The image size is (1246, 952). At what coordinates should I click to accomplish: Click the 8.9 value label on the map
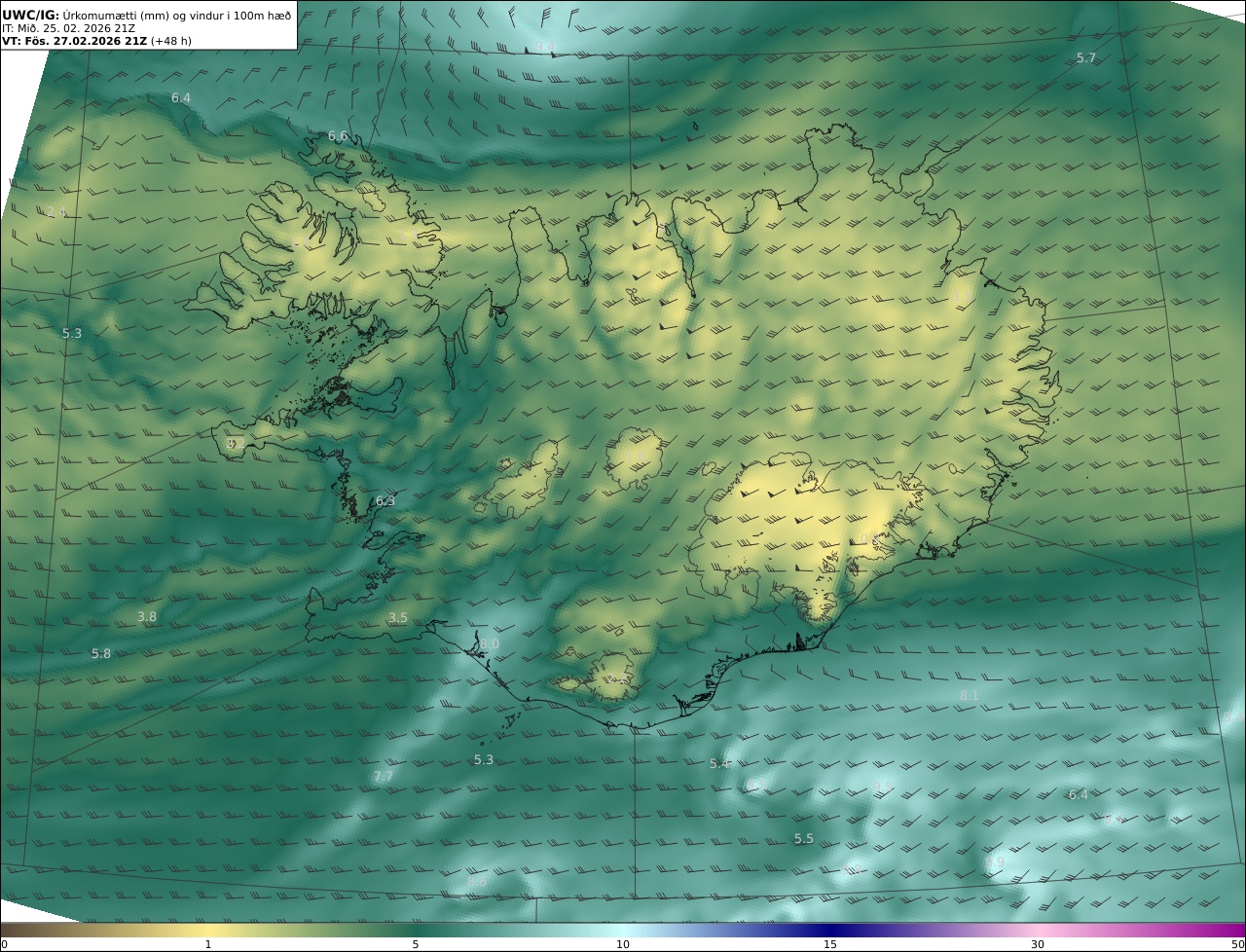click(994, 862)
